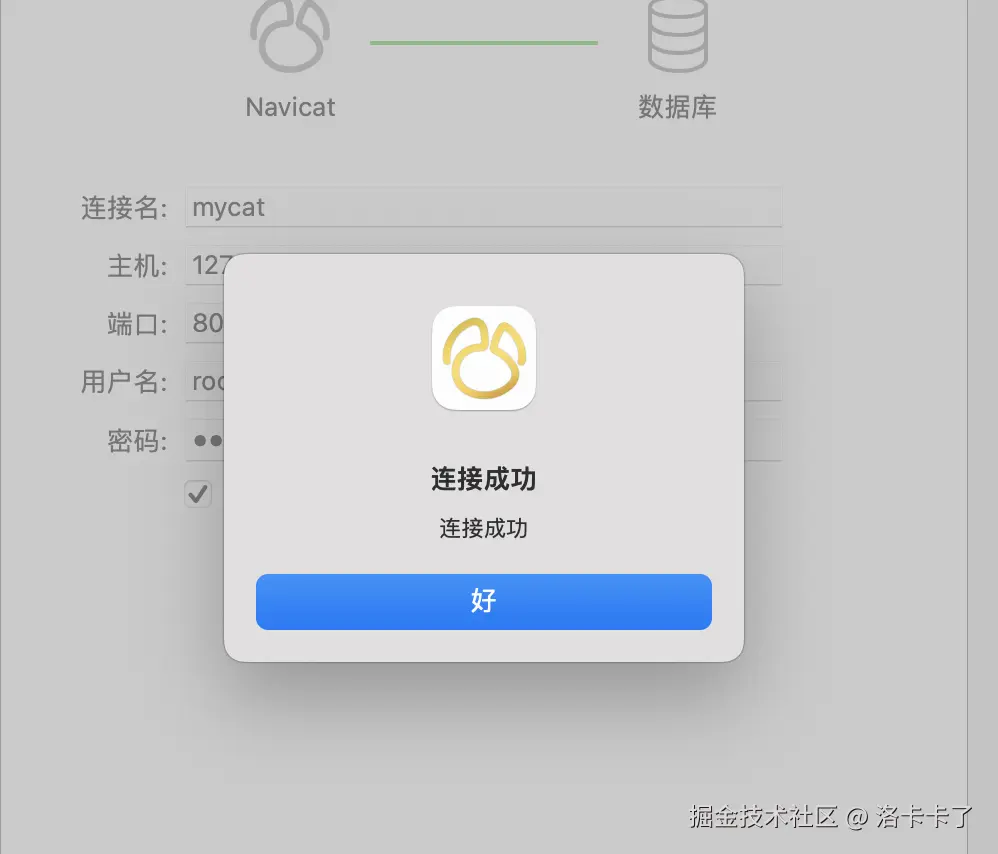The width and height of the screenshot is (998, 854).
Task: Focus the 连接名 field containing mycat
Action: coord(484,207)
